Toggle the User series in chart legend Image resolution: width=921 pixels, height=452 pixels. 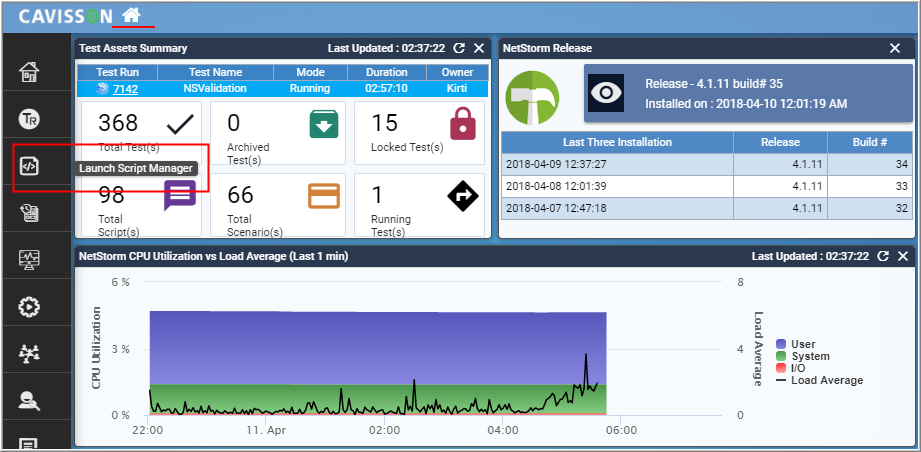pos(796,344)
